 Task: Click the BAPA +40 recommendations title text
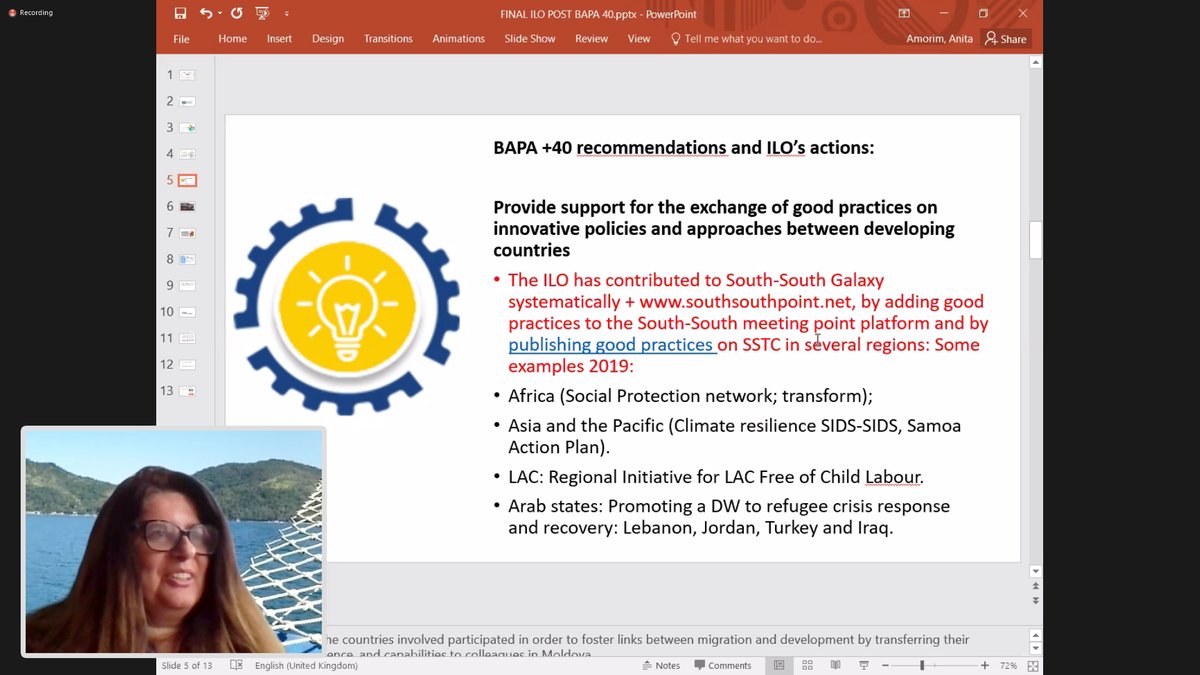click(683, 148)
